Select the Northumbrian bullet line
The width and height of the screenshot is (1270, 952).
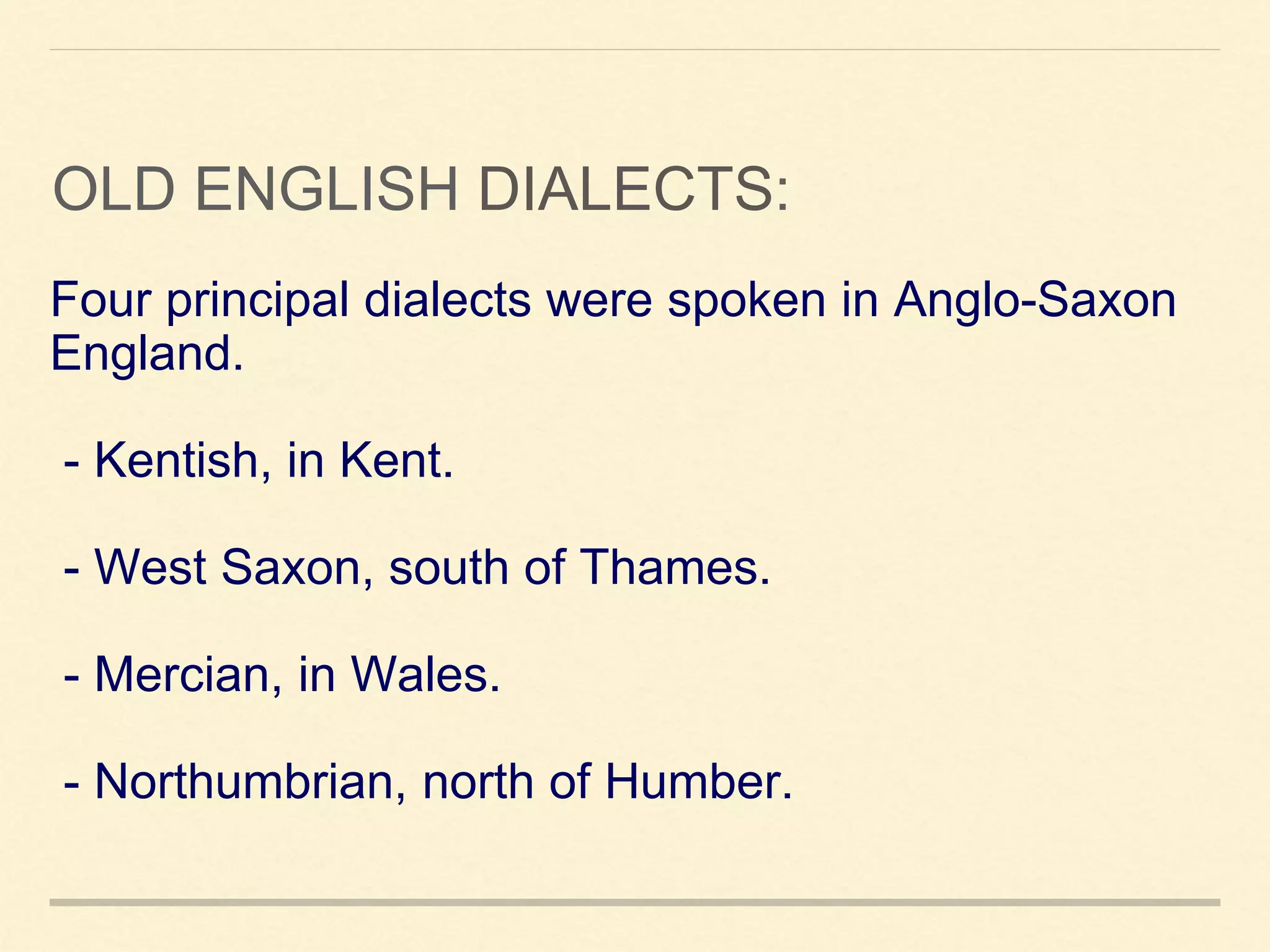click(x=428, y=782)
